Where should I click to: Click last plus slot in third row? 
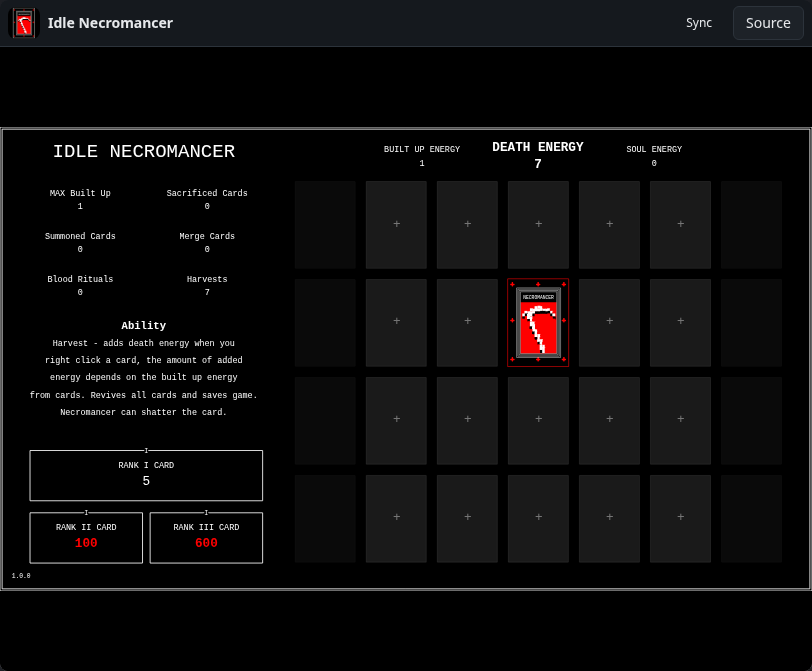point(680,420)
